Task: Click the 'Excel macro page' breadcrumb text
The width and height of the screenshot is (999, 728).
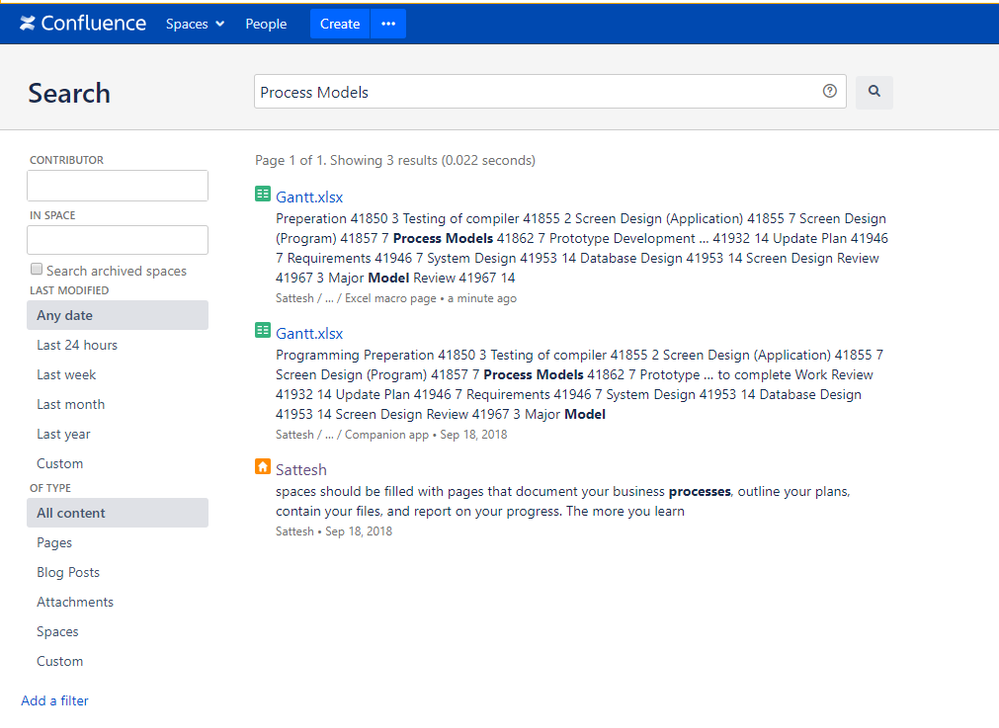Action: click(391, 298)
